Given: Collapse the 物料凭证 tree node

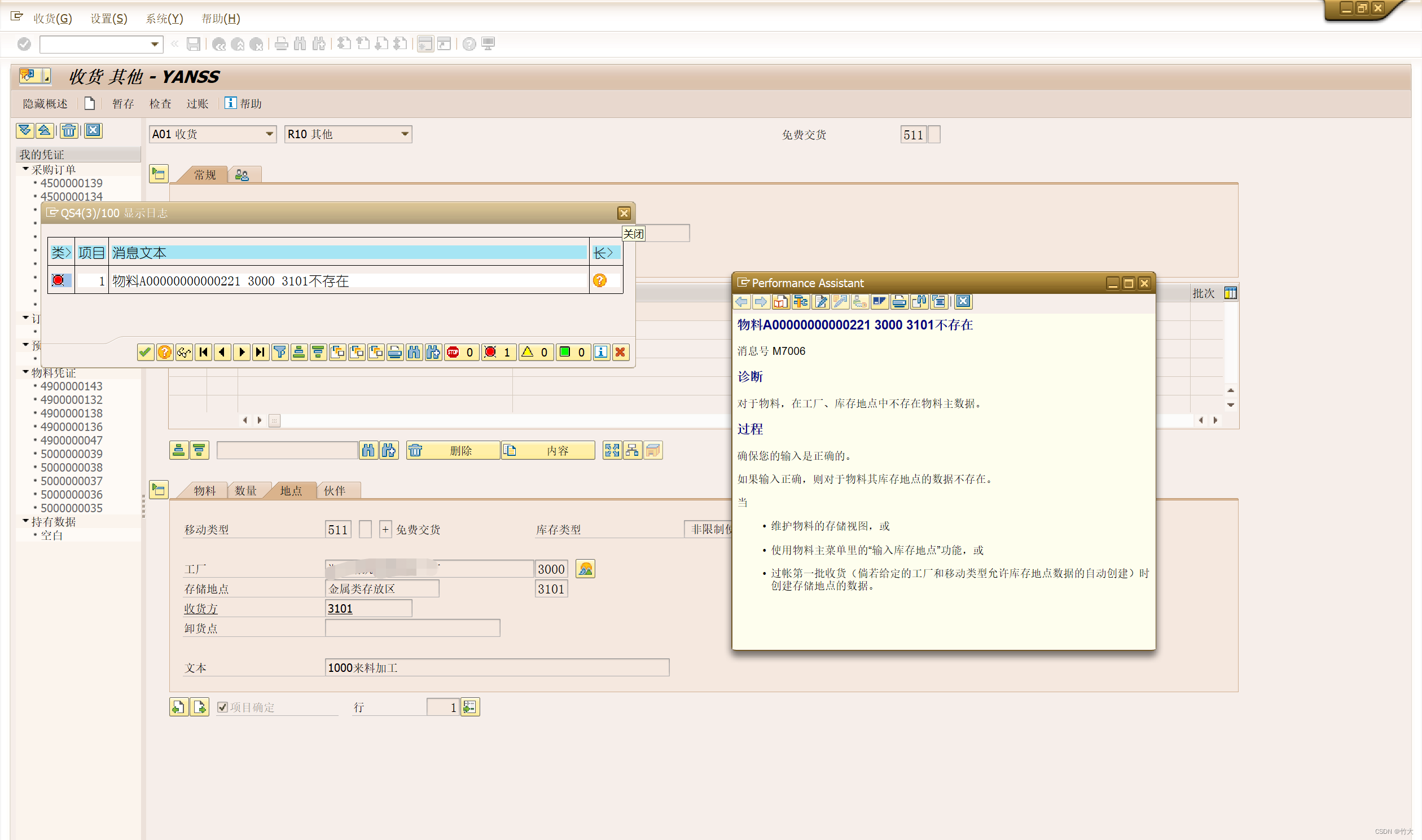Looking at the screenshot, I should tap(25, 372).
